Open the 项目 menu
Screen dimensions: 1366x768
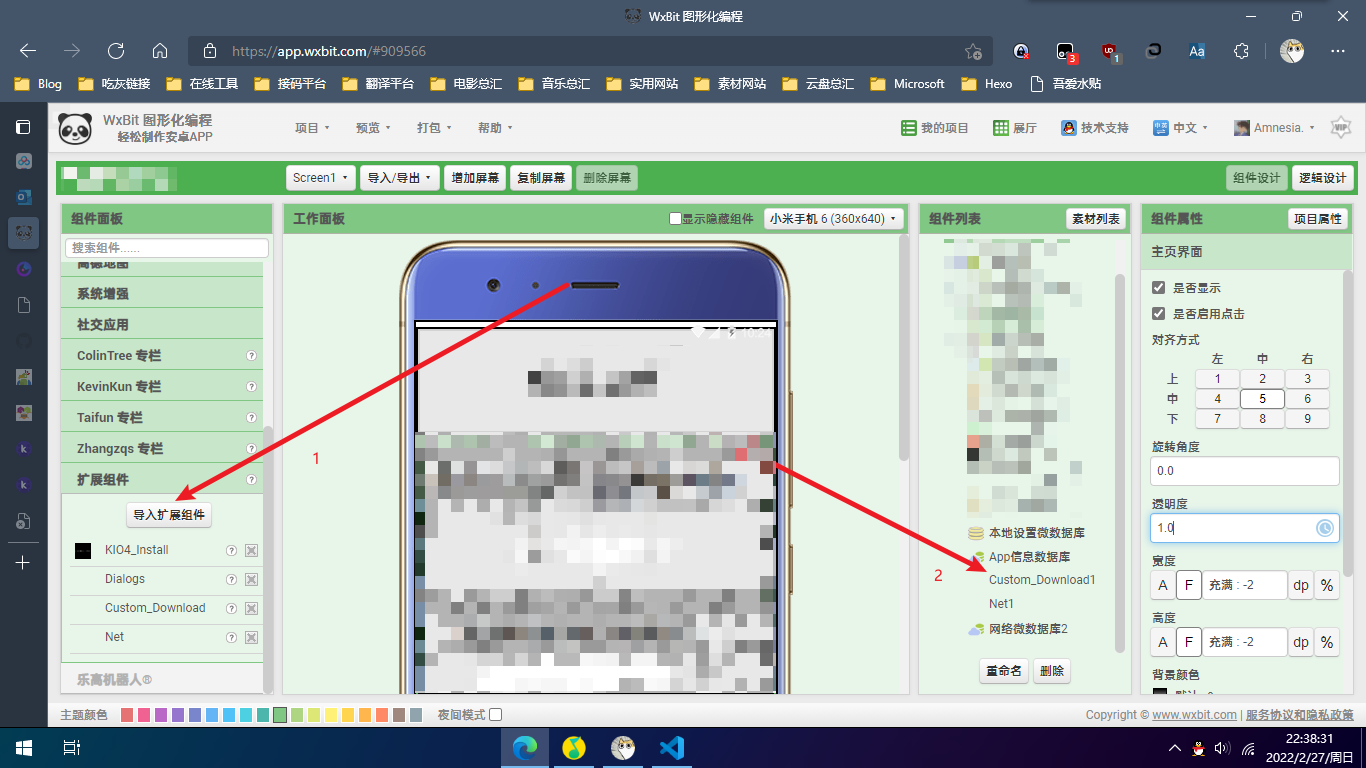pos(311,128)
